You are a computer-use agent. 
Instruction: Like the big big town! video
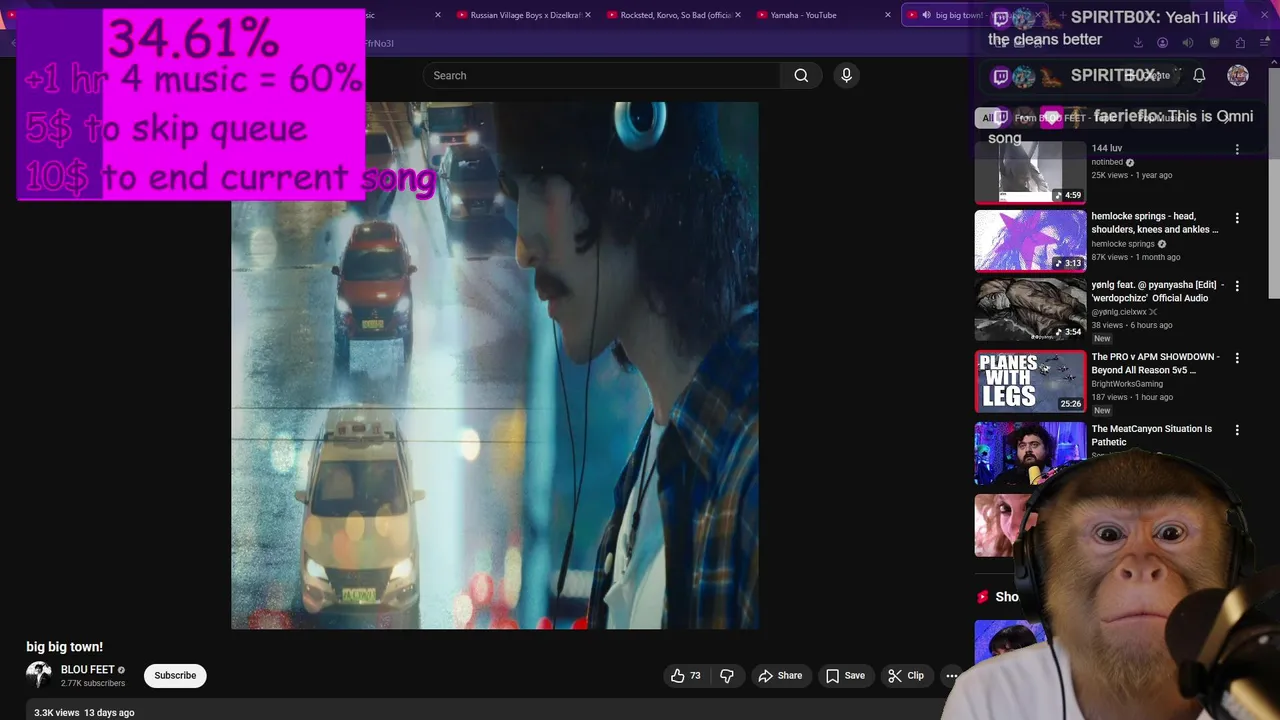click(685, 676)
